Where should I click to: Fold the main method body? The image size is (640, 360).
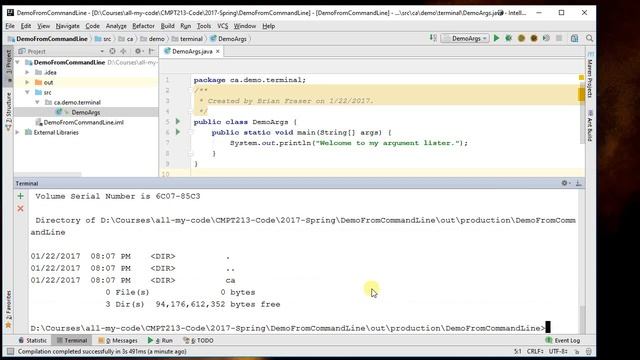click(190, 132)
